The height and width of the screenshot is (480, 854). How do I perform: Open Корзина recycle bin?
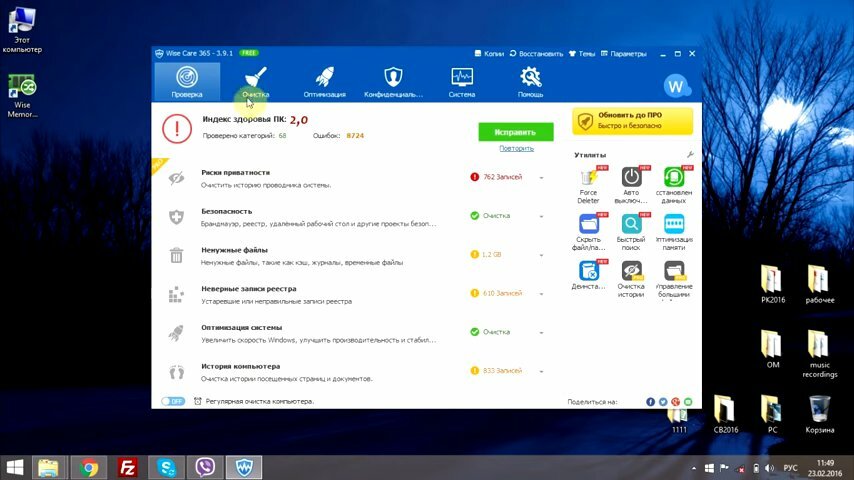(820, 415)
